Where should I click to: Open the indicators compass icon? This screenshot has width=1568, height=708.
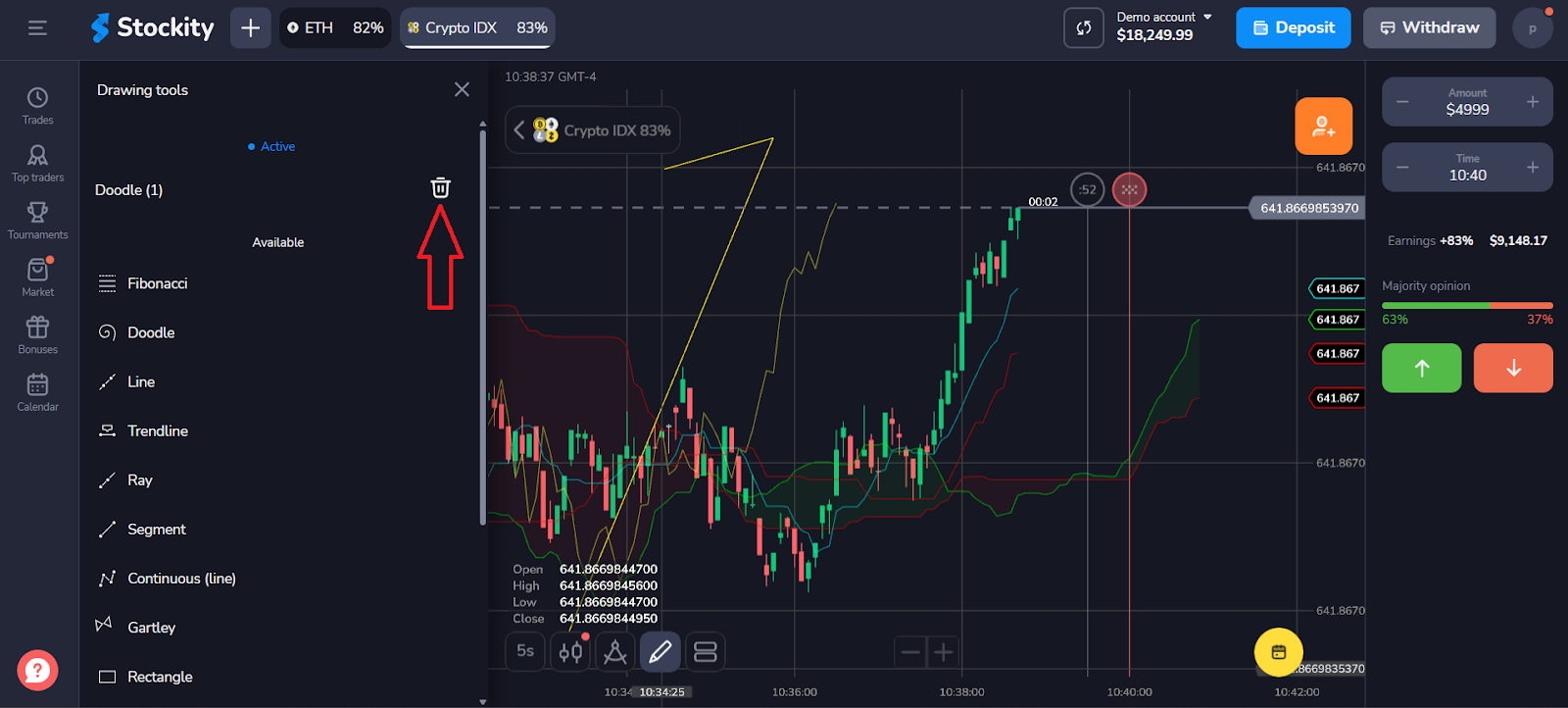coord(615,651)
